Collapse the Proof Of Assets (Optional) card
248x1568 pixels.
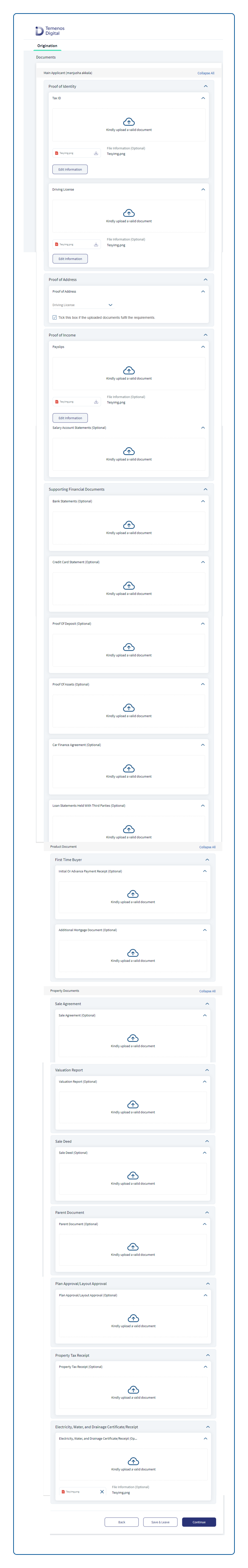[x=203, y=684]
